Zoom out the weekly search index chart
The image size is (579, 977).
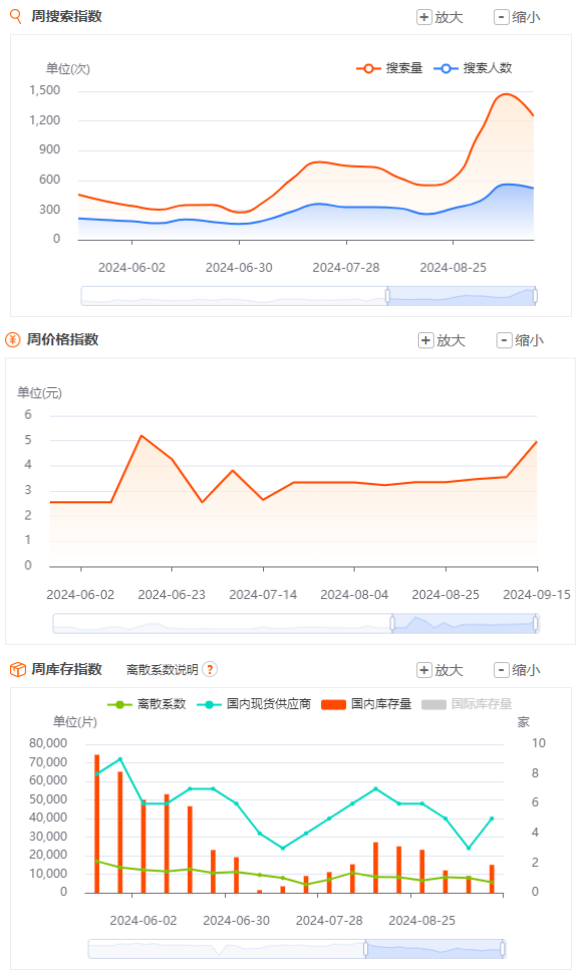[x=517, y=17]
